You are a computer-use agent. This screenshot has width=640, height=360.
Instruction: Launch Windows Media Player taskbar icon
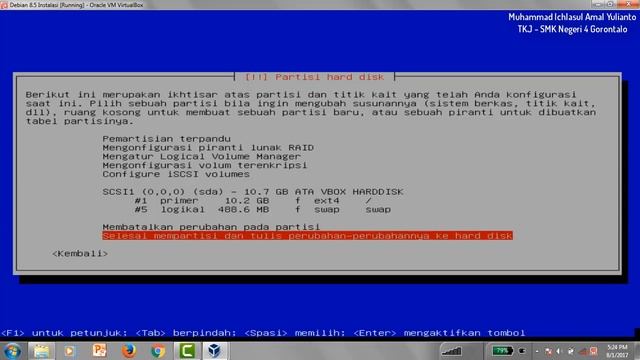pos(69,351)
